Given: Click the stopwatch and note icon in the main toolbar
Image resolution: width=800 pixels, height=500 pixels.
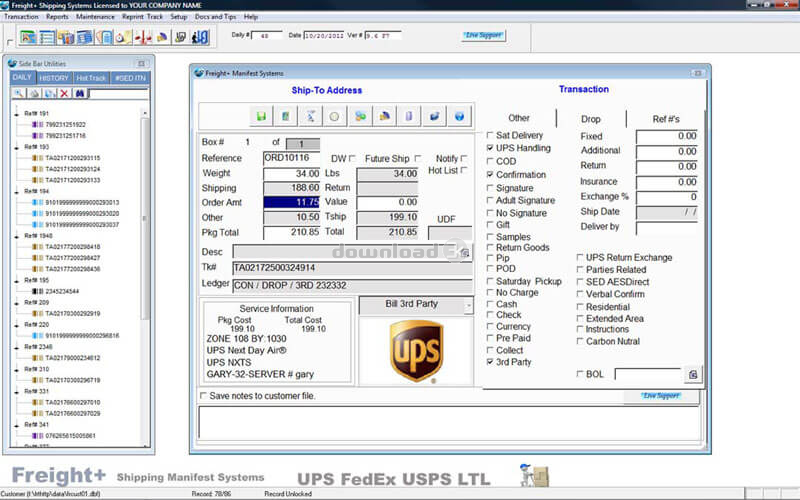Looking at the screenshot, I should 123,37.
